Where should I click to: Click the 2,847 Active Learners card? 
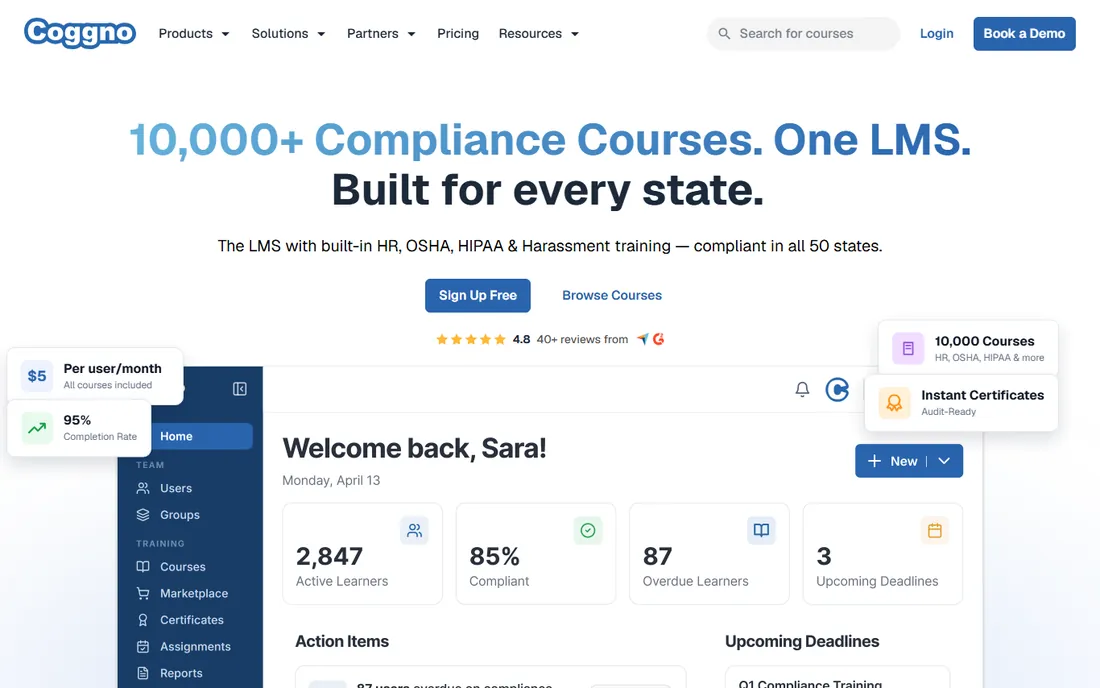tap(362, 553)
